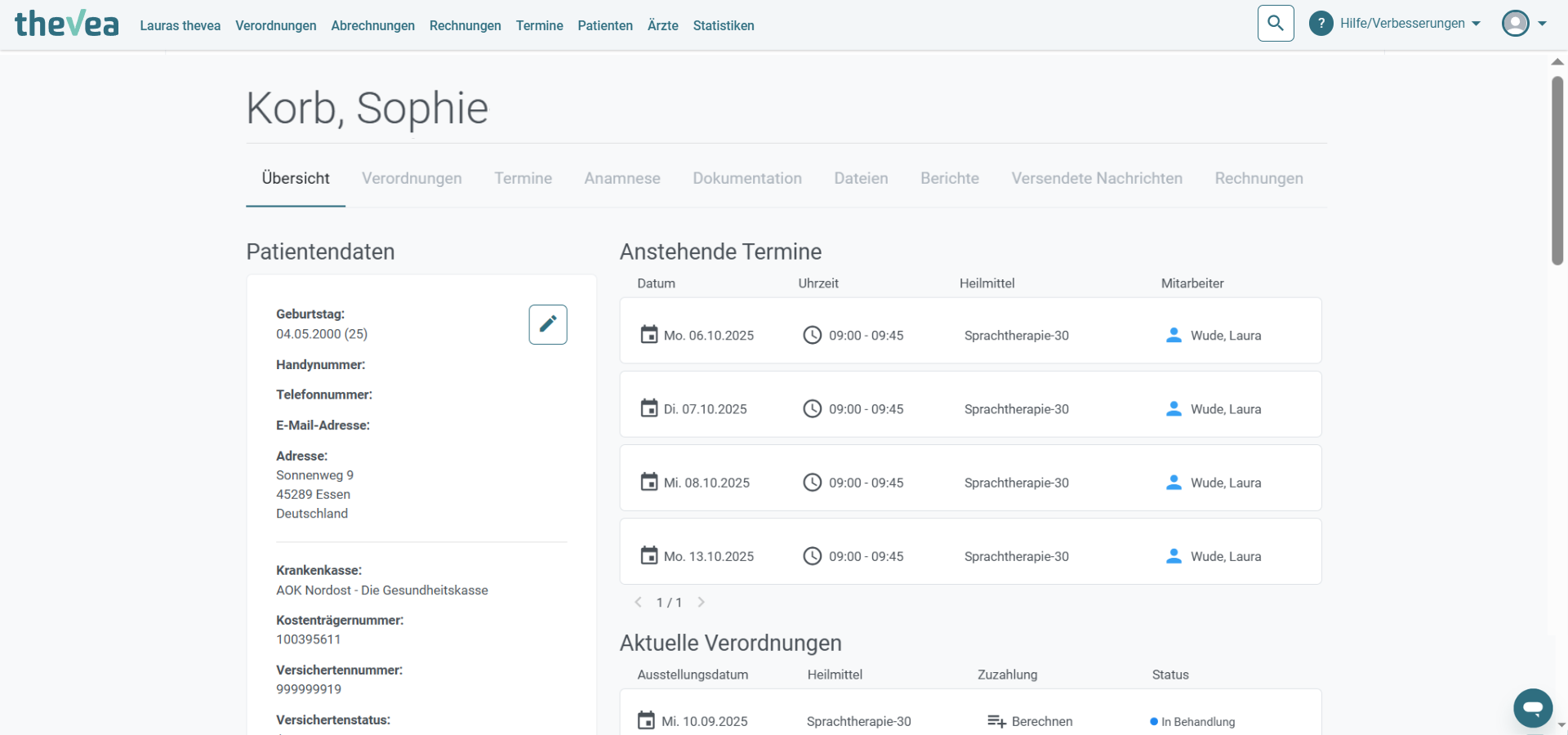Click calendar icon for Mo. 06.10.2025 appointment
Viewport: 1568px width, 735px height.
649,335
